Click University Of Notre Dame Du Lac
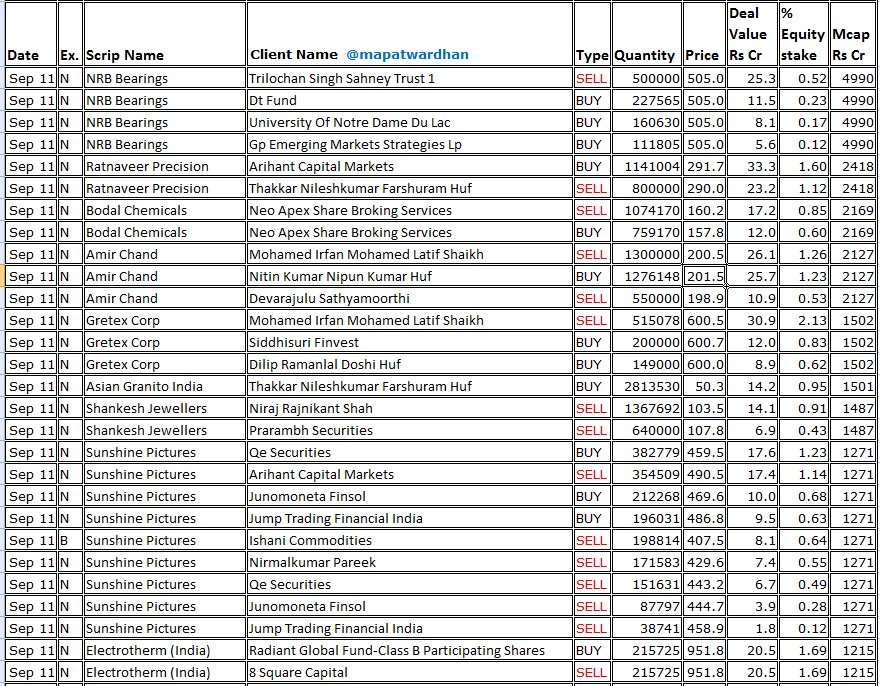Image resolution: width=880 pixels, height=686 pixels. click(410, 122)
